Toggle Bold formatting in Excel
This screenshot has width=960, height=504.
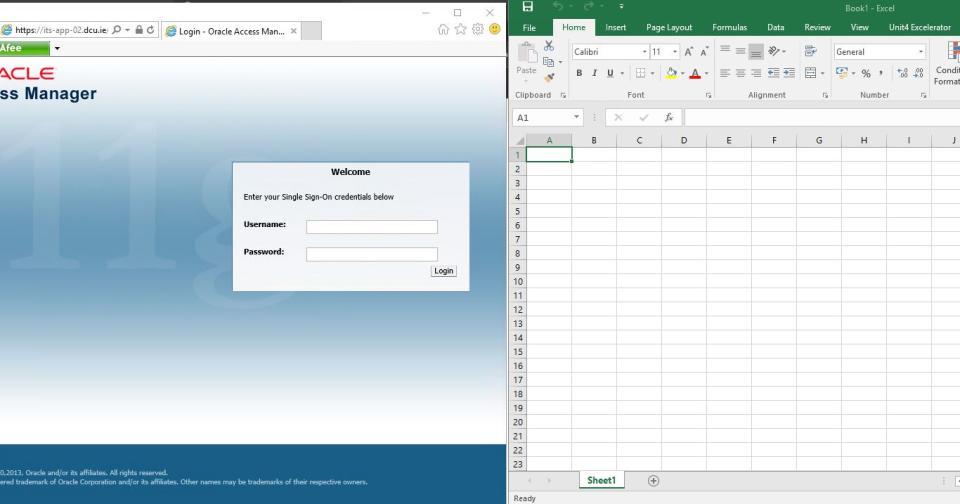point(579,73)
